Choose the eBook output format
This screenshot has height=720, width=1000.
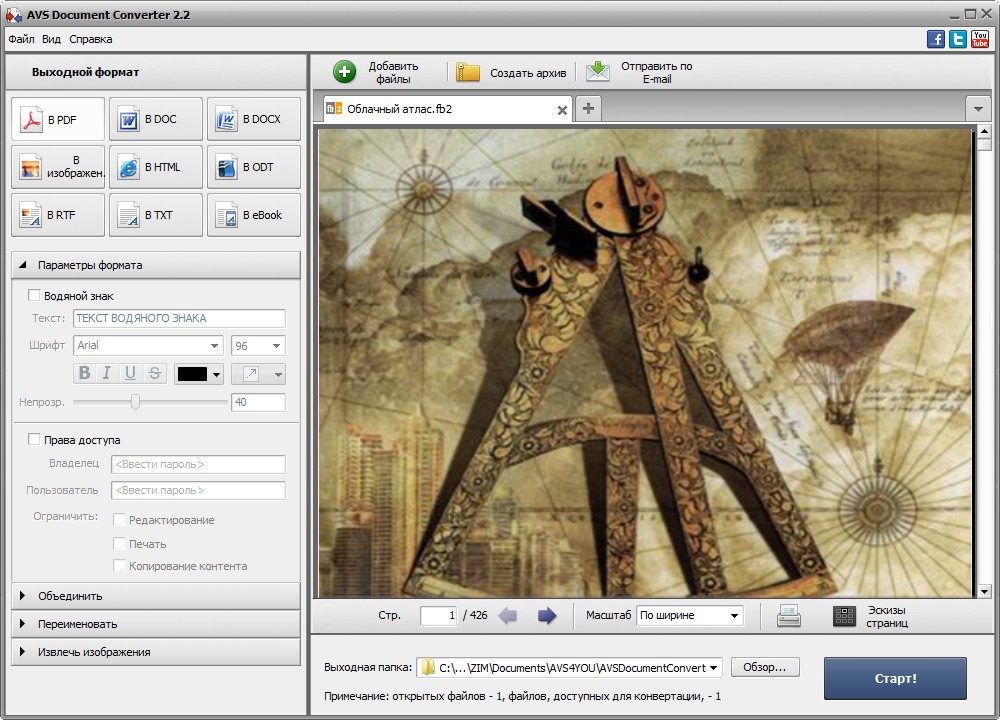(x=254, y=215)
